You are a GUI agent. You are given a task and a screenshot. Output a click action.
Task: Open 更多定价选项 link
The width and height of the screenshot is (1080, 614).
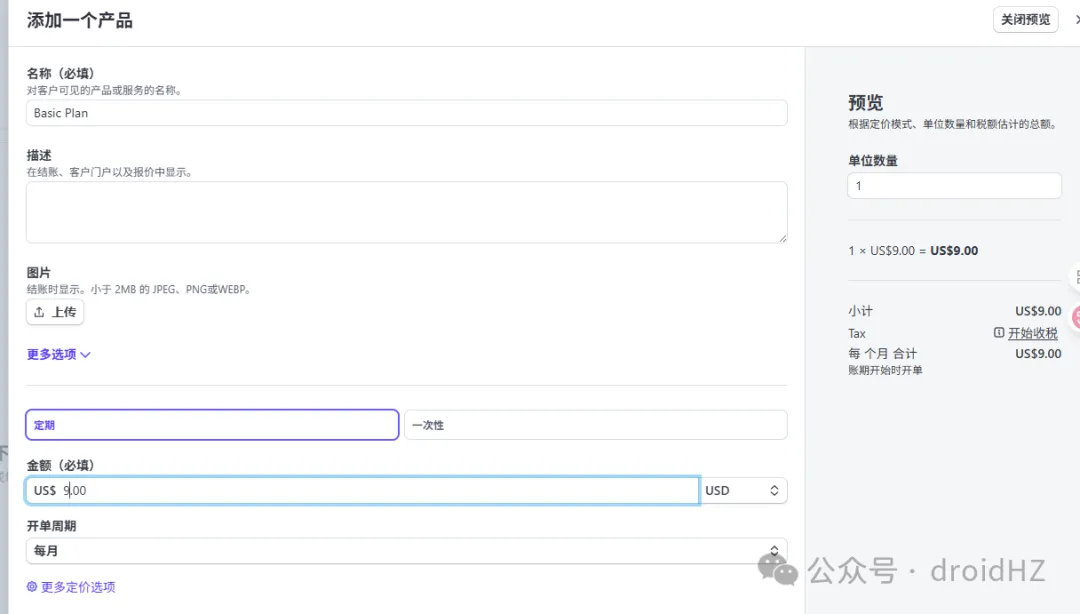(78, 587)
